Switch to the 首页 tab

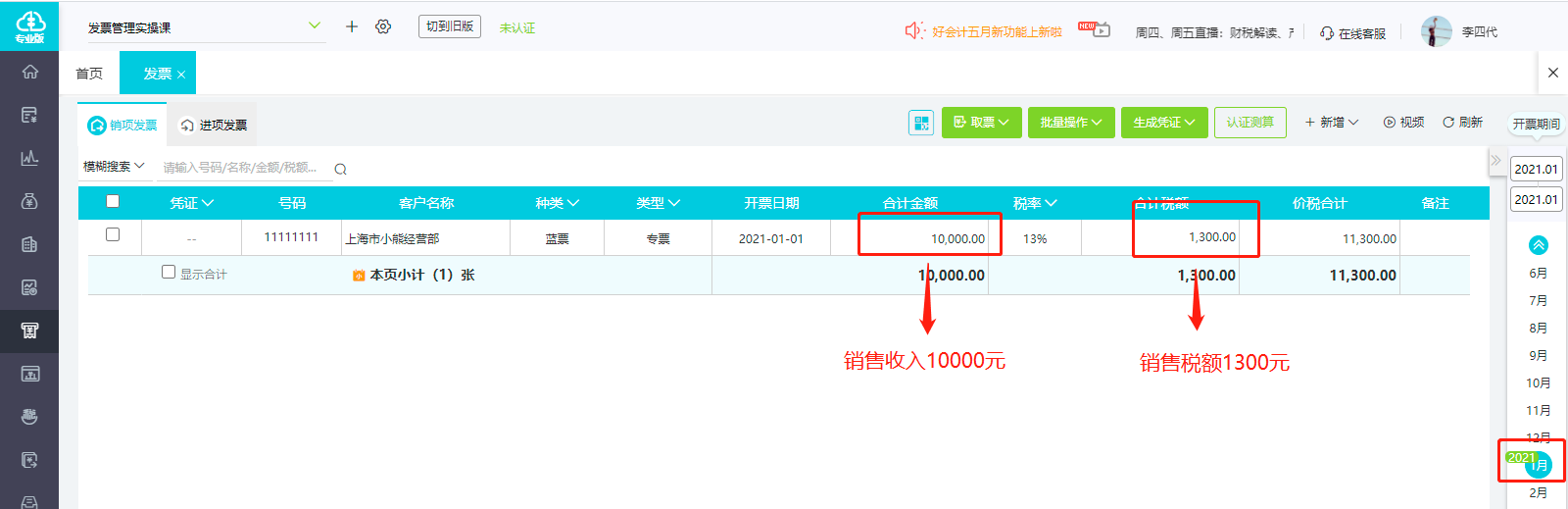point(89,74)
